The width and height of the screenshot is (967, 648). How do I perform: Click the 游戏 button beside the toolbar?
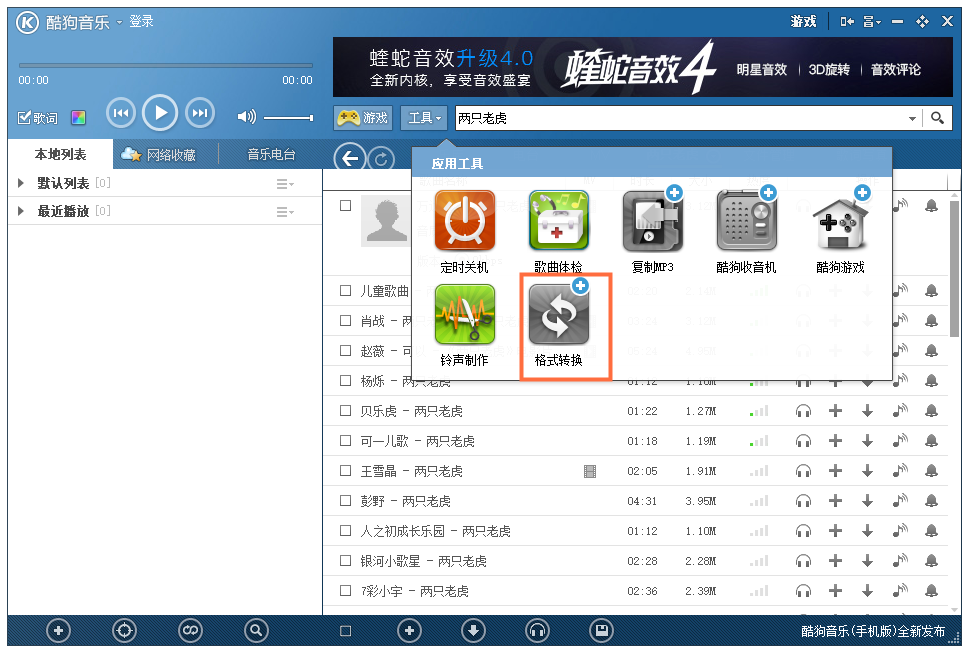364,117
